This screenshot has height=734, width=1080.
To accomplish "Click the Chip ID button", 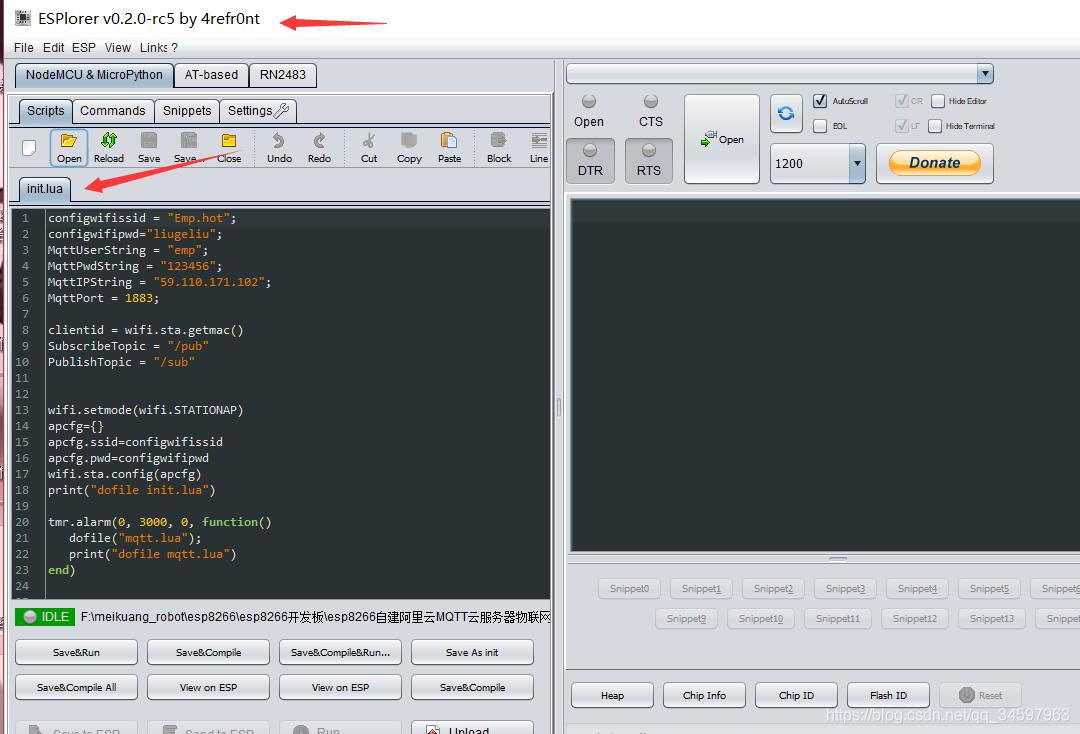I will [796, 695].
